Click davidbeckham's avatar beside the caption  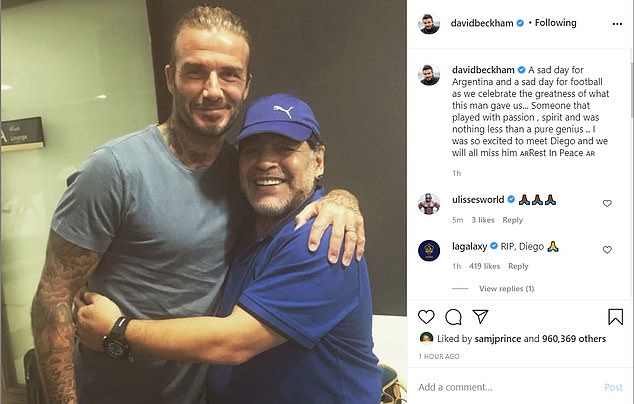[x=429, y=75]
